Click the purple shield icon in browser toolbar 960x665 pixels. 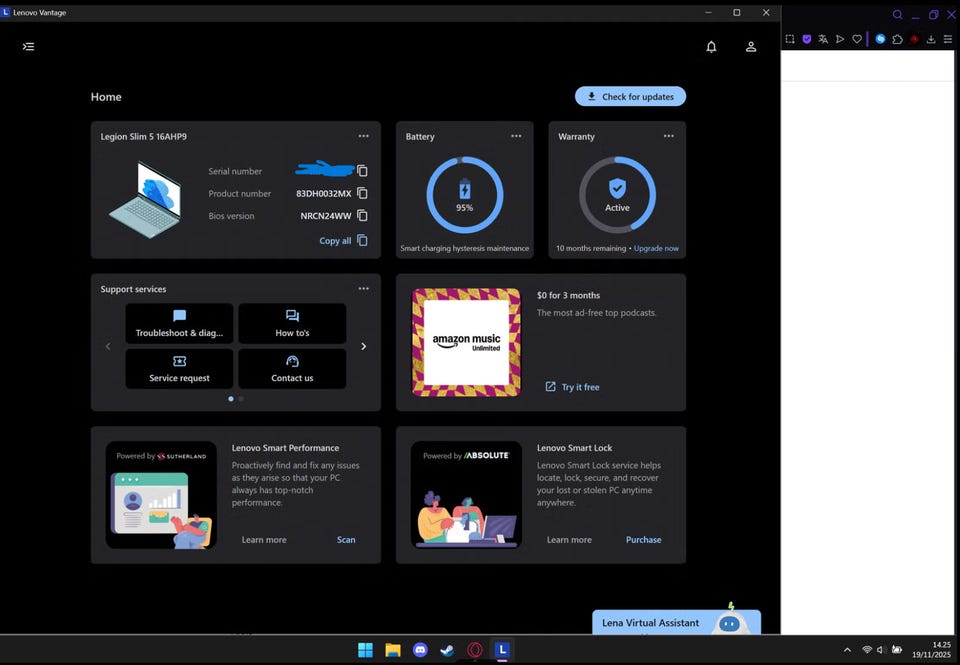pyautogui.click(x=807, y=39)
